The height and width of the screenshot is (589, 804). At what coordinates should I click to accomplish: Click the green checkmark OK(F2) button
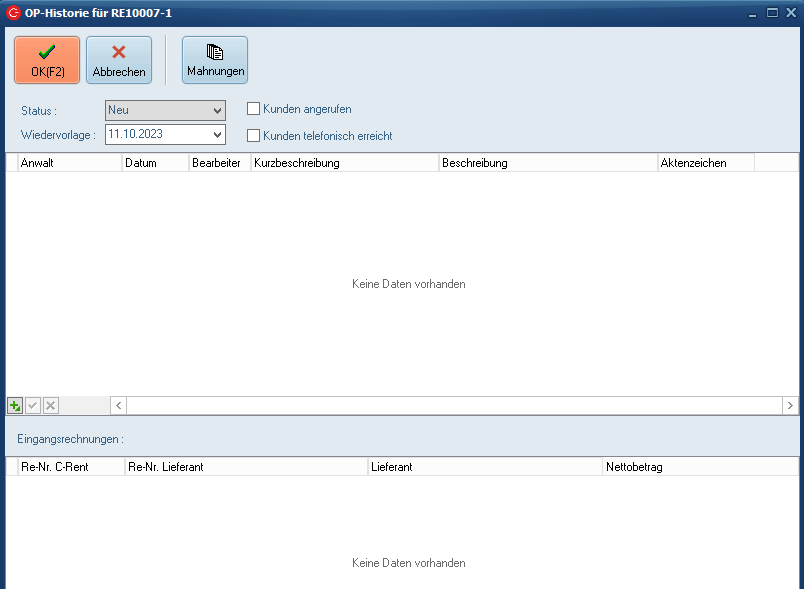[x=47, y=60]
